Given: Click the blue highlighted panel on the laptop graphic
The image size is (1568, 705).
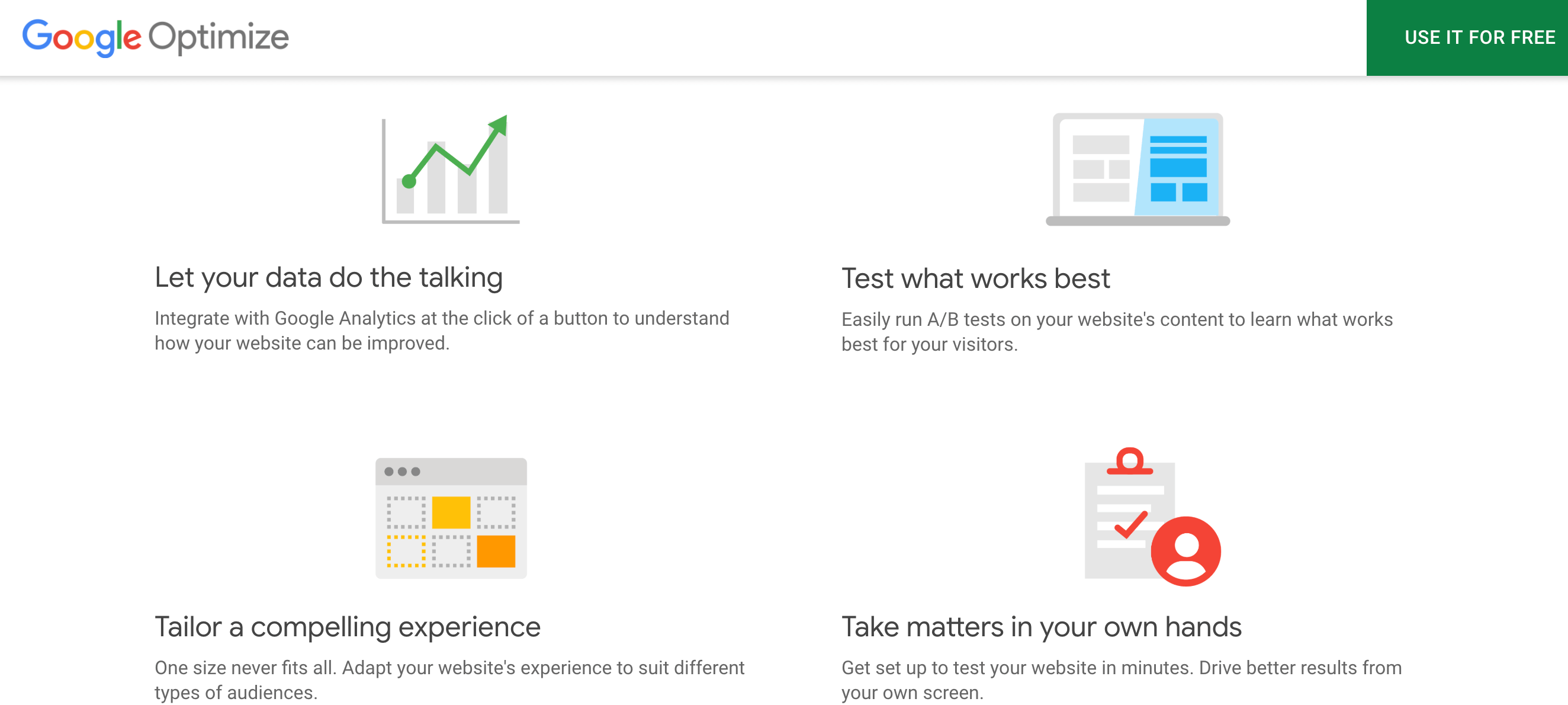Looking at the screenshot, I should [x=1178, y=168].
